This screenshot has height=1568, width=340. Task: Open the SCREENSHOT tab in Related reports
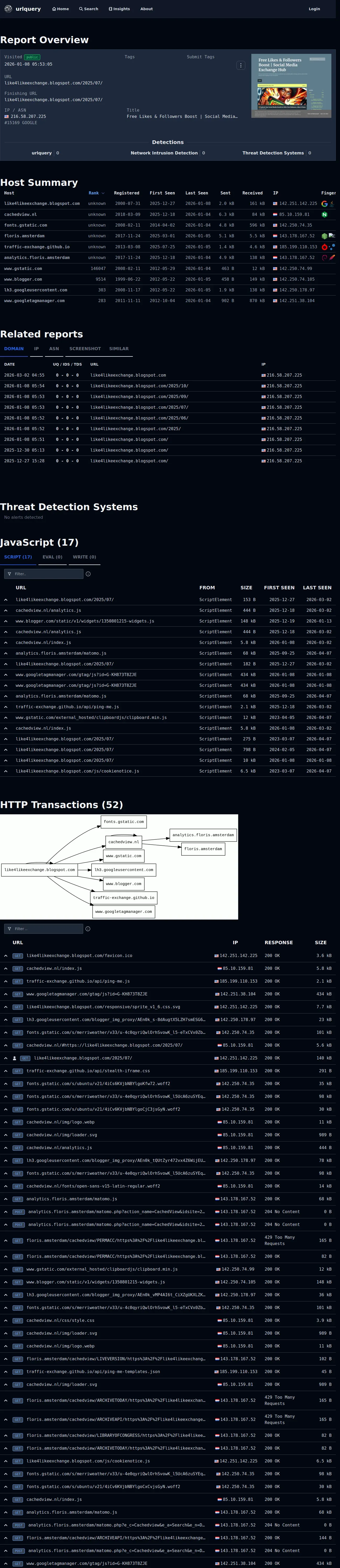pyautogui.click(x=85, y=349)
